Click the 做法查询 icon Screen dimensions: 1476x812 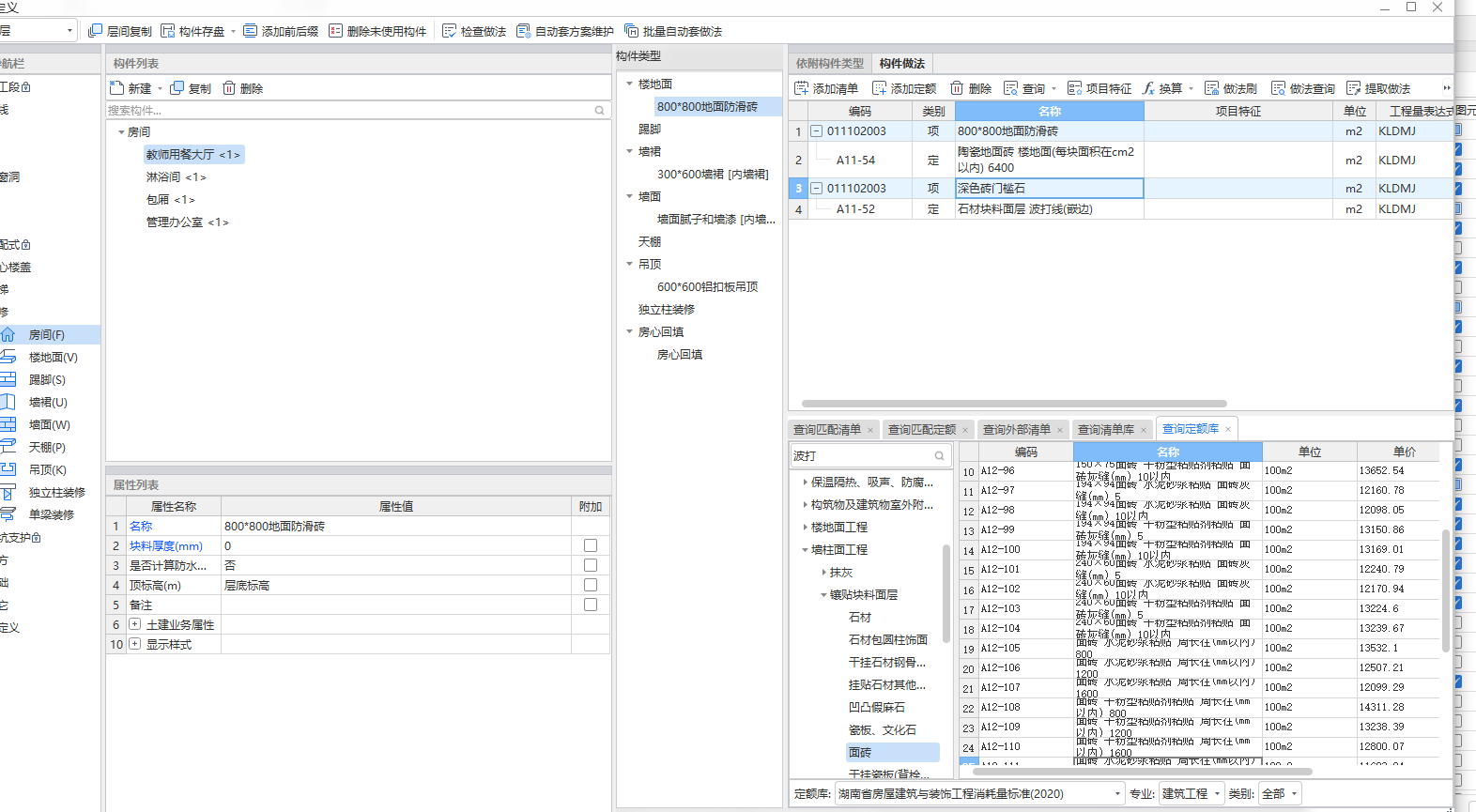pos(1278,88)
